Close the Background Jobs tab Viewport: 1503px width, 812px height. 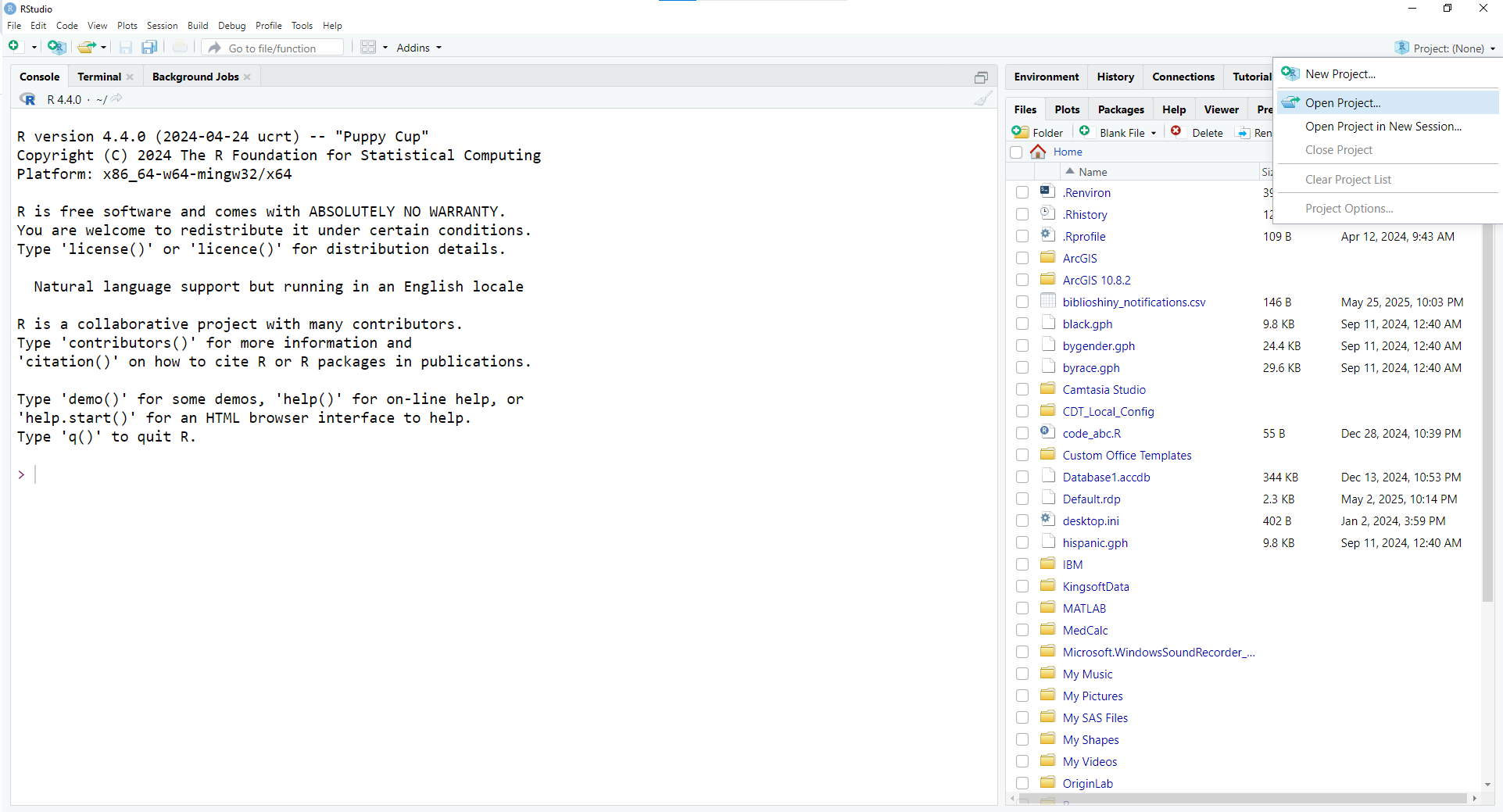point(247,77)
